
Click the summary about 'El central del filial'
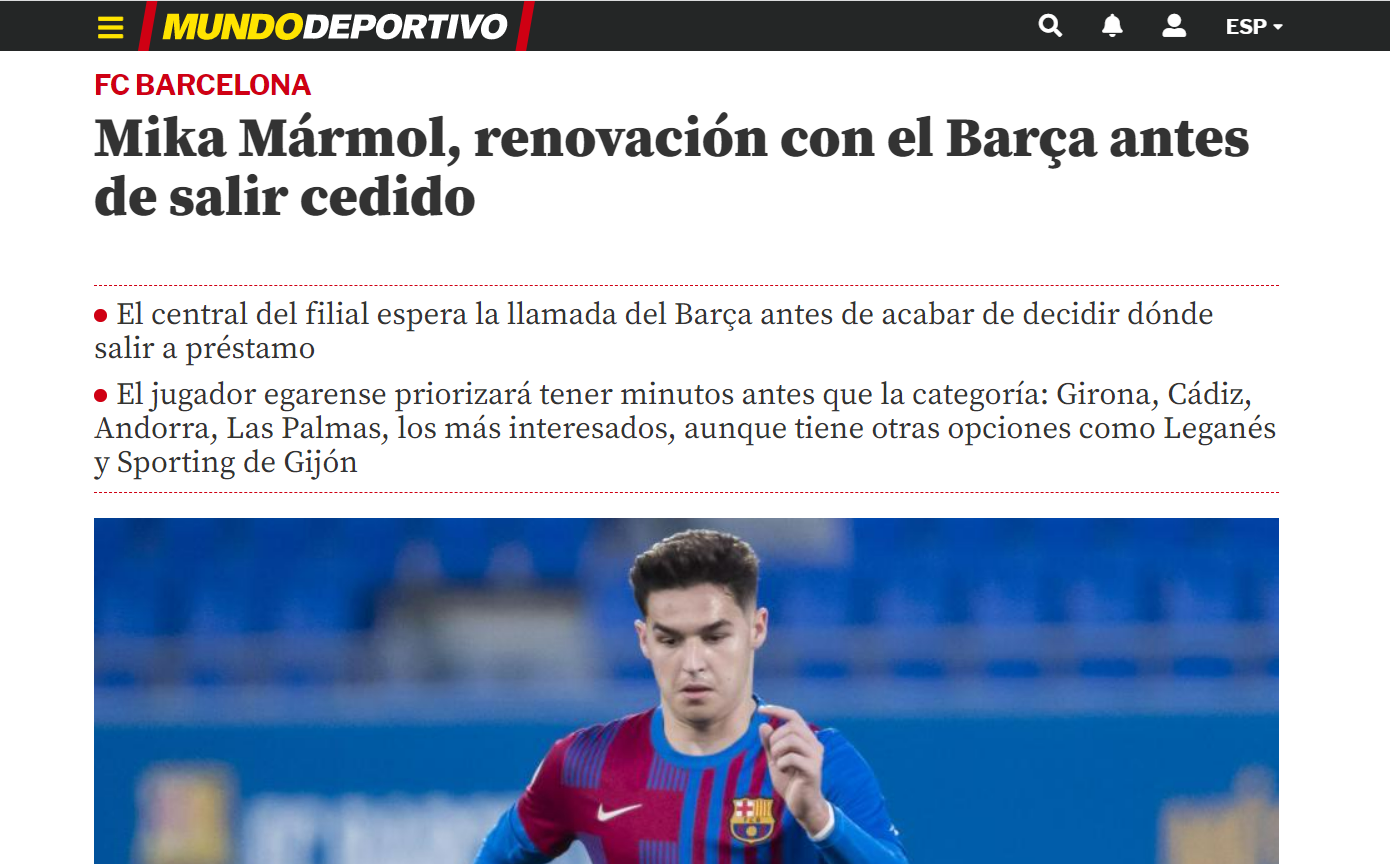click(x=654, y=331)
